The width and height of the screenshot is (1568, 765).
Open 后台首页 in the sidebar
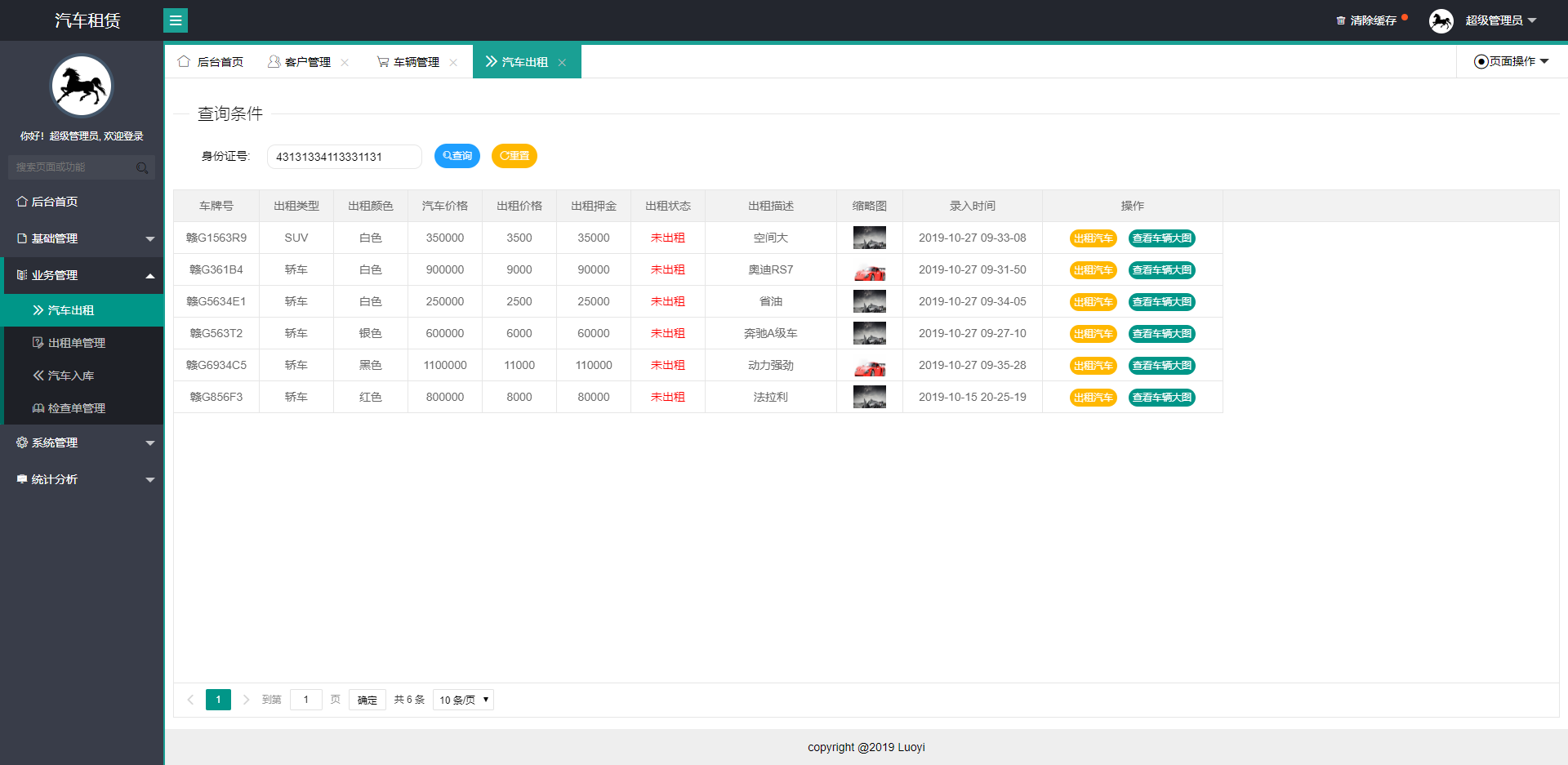click(82, 202)
